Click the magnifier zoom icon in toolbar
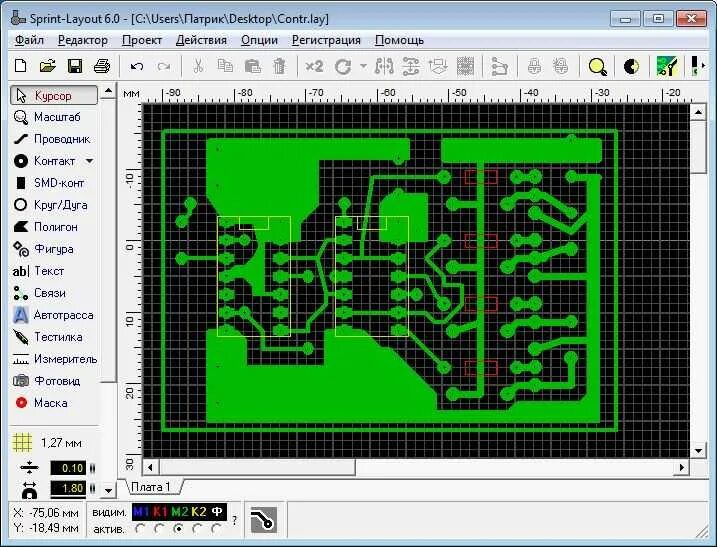 [x=597, y=67]
